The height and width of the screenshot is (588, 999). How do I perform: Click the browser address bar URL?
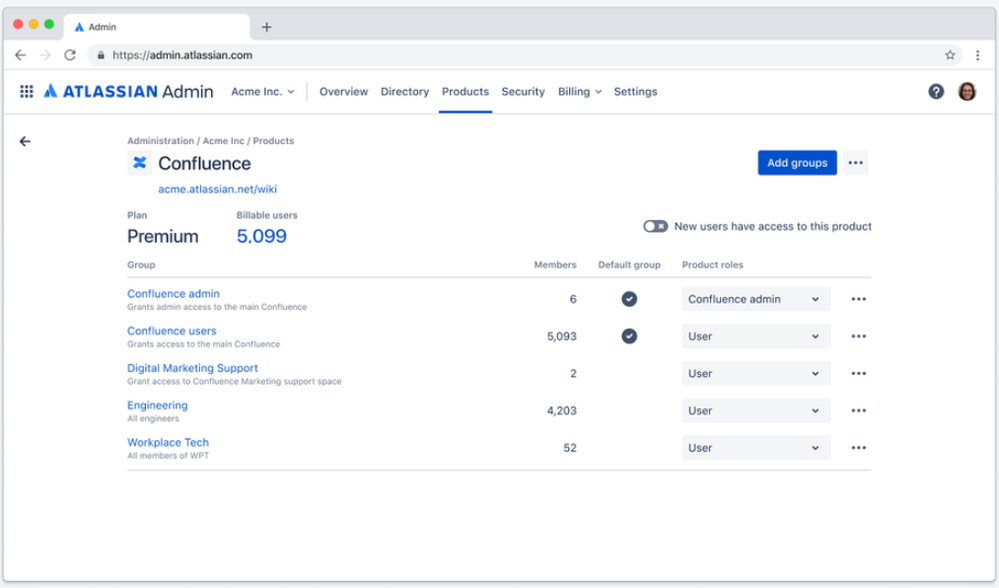click(182, 55)
